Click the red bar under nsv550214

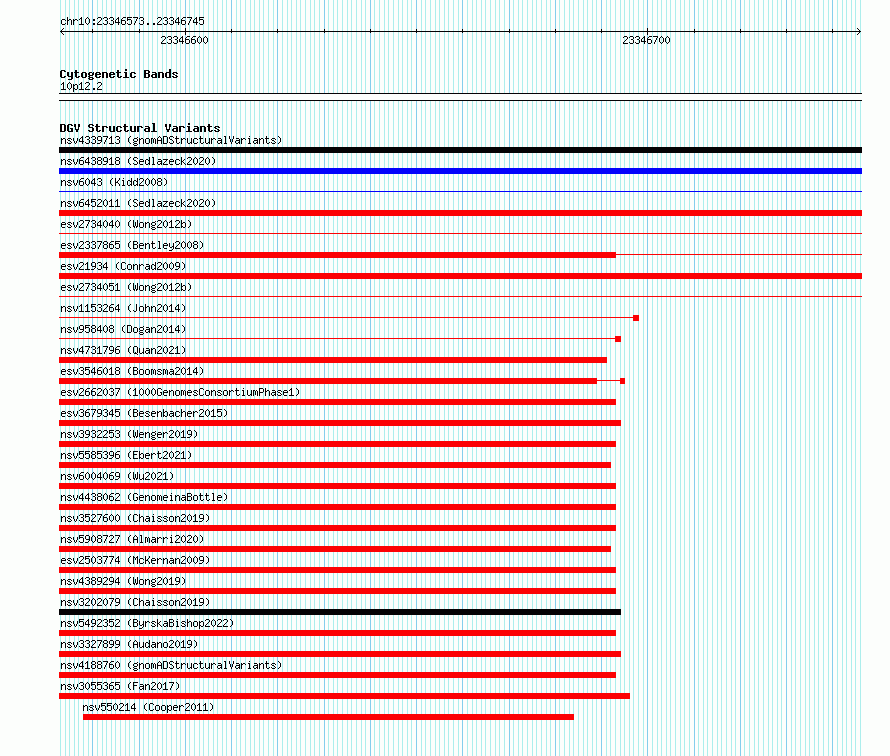click(328, 717)
